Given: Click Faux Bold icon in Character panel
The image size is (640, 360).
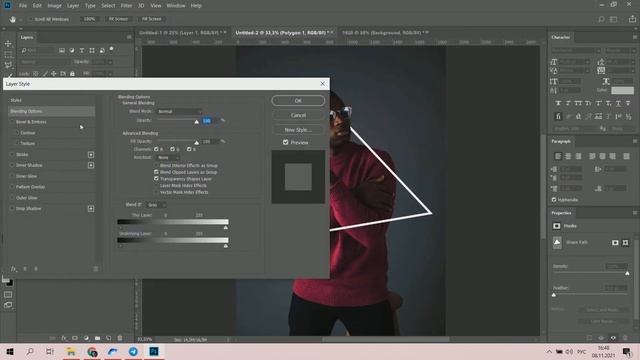Looking at the screenshot, I should point(558,103).
